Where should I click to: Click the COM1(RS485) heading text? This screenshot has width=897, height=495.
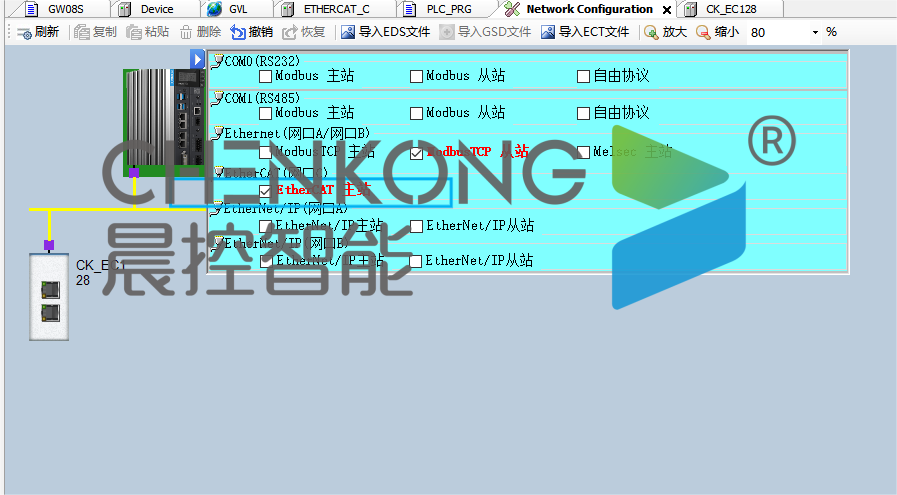262,98
